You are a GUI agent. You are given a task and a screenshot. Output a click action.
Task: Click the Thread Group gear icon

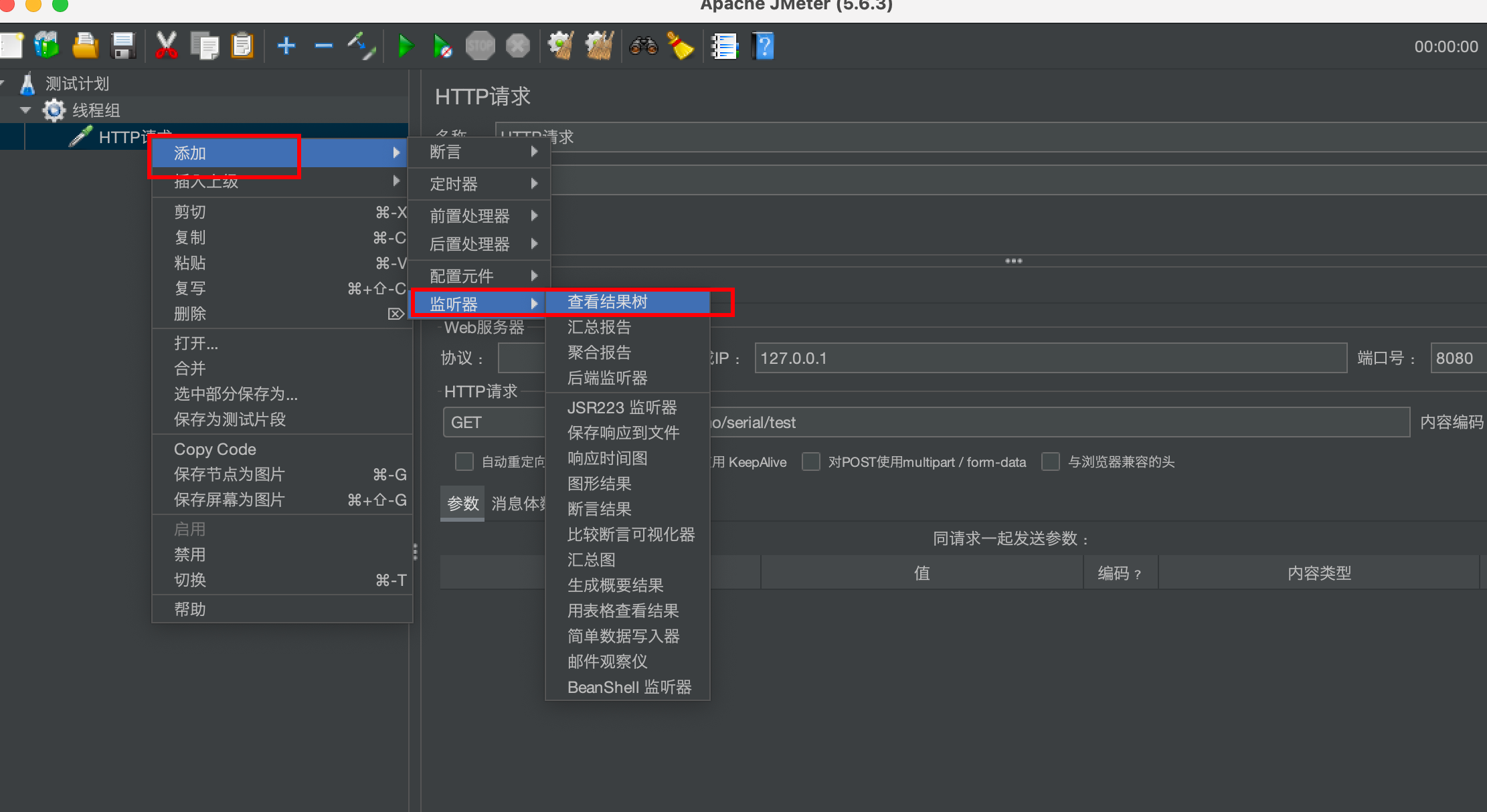click(54, 110)
